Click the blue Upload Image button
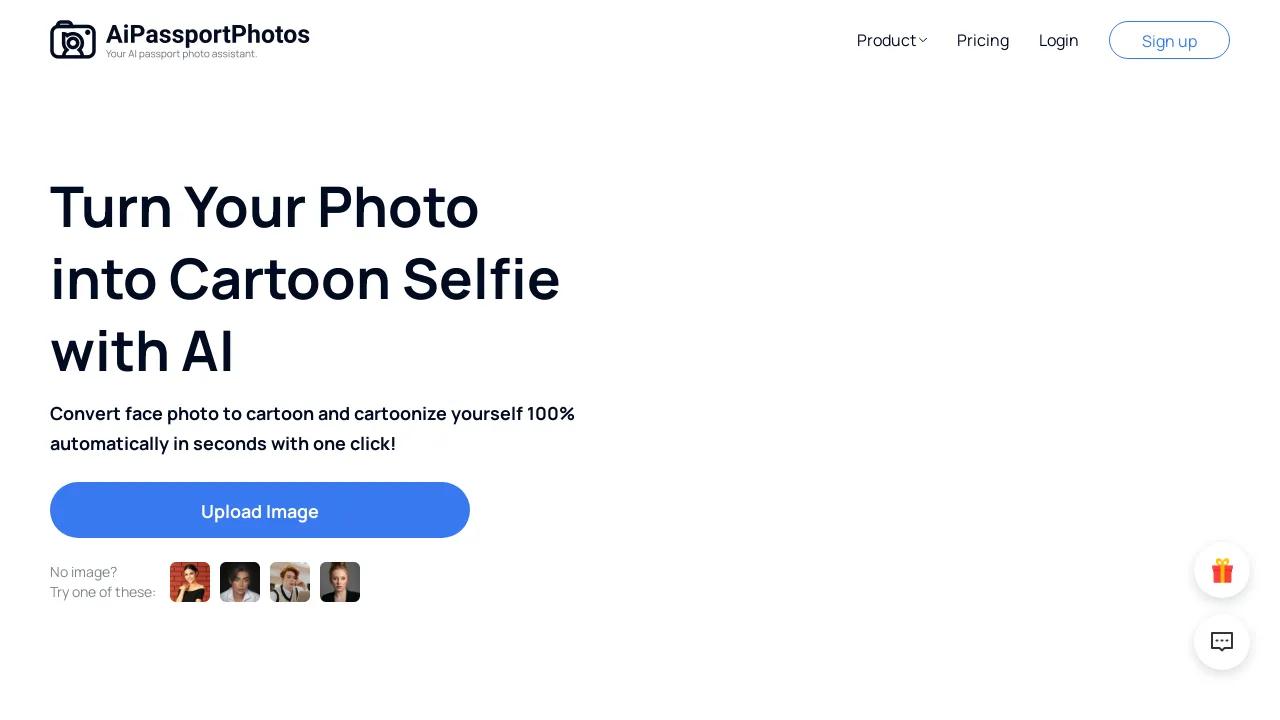1280x720 pixels. pos(260,510)
